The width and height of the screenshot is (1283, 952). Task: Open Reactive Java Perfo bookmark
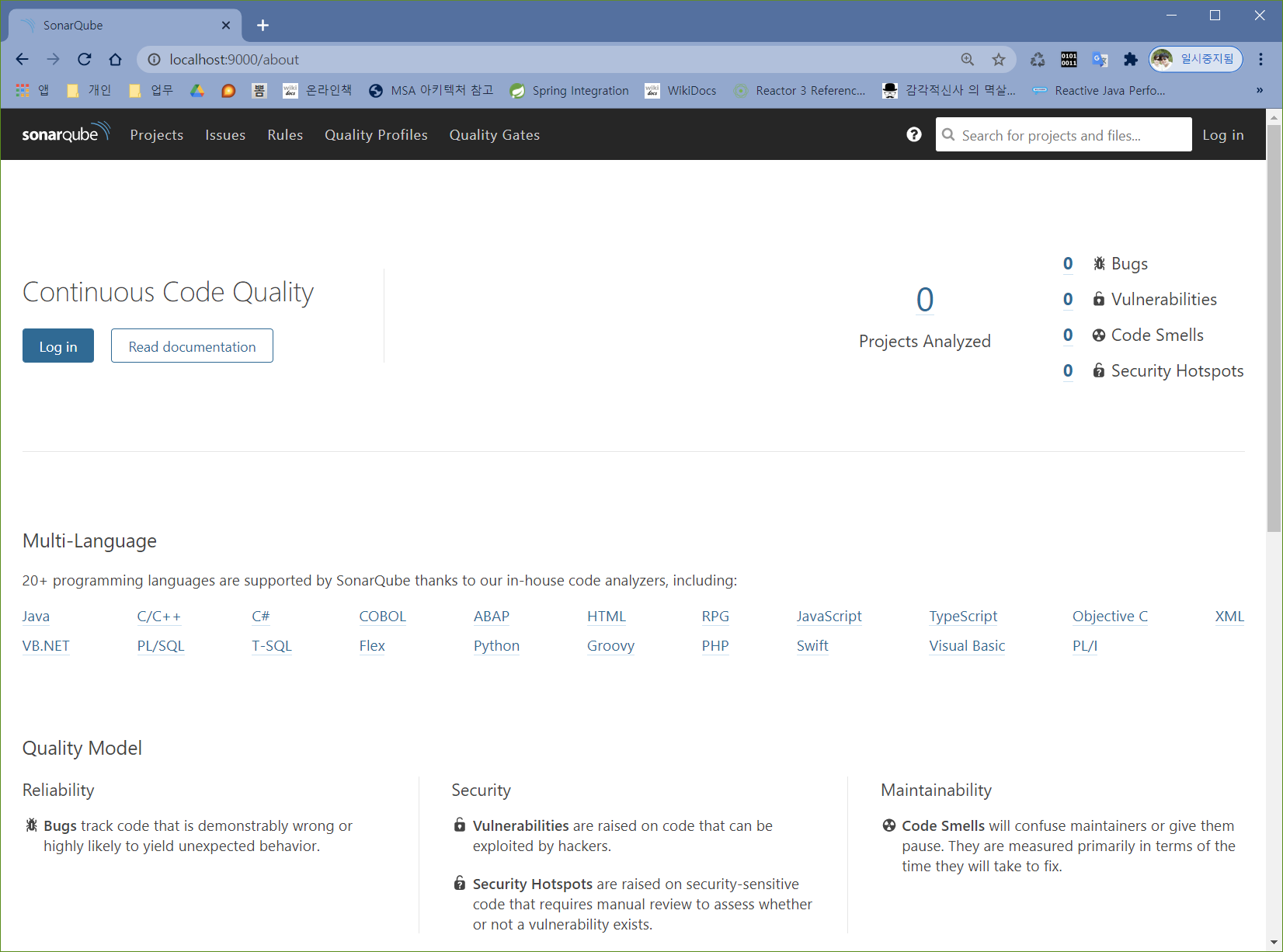1098,90
